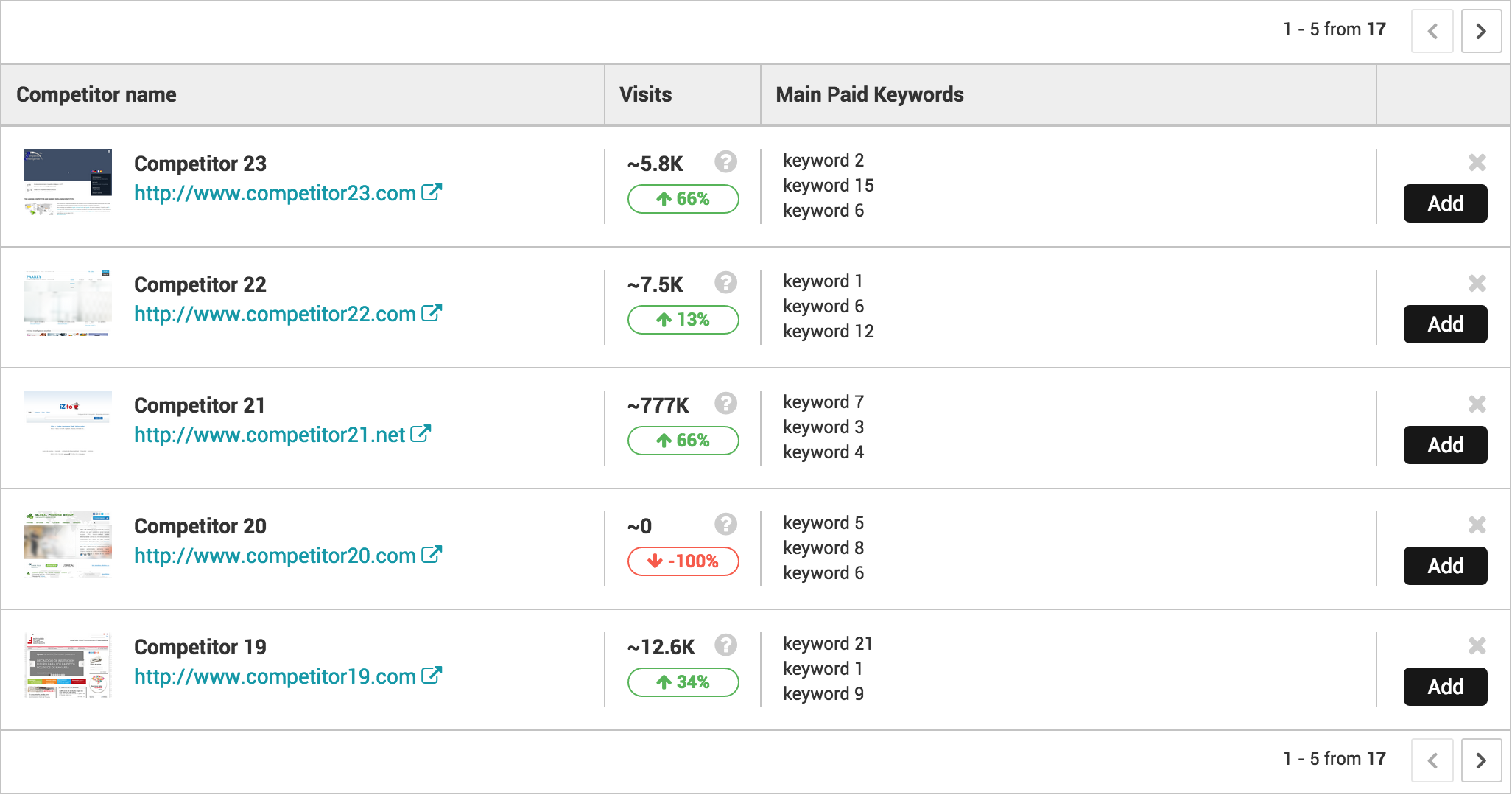Add Competitor 22 to the list

coord(1445,324)
